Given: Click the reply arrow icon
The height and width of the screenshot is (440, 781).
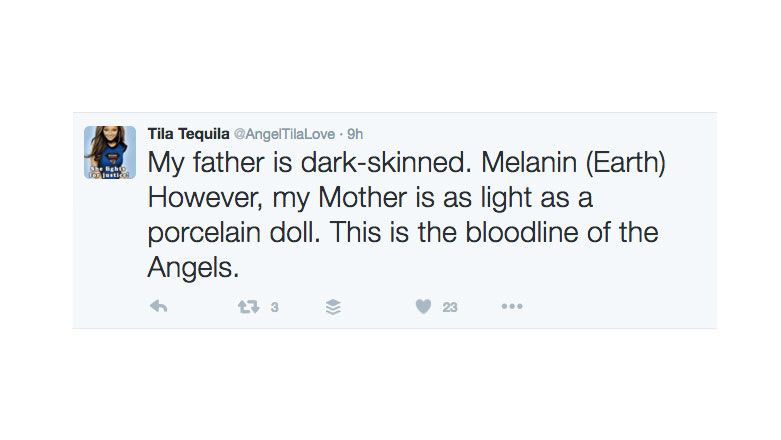Looking at the screenshot, I should pos(158,307).
